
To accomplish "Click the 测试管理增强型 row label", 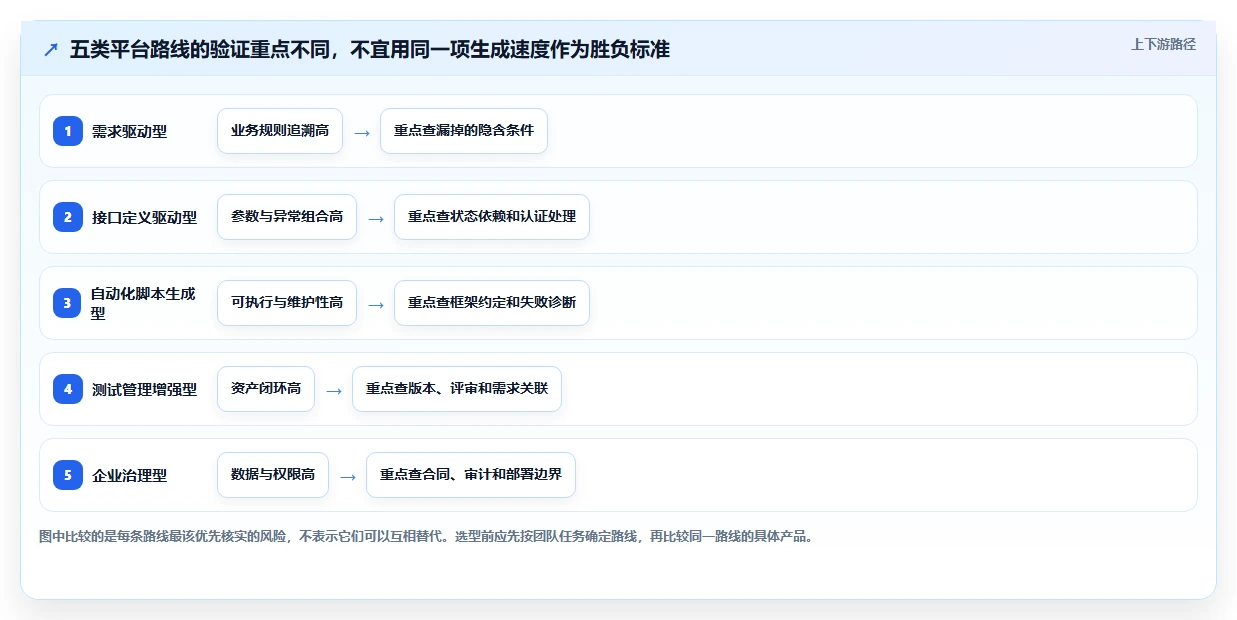I will 144,389.
